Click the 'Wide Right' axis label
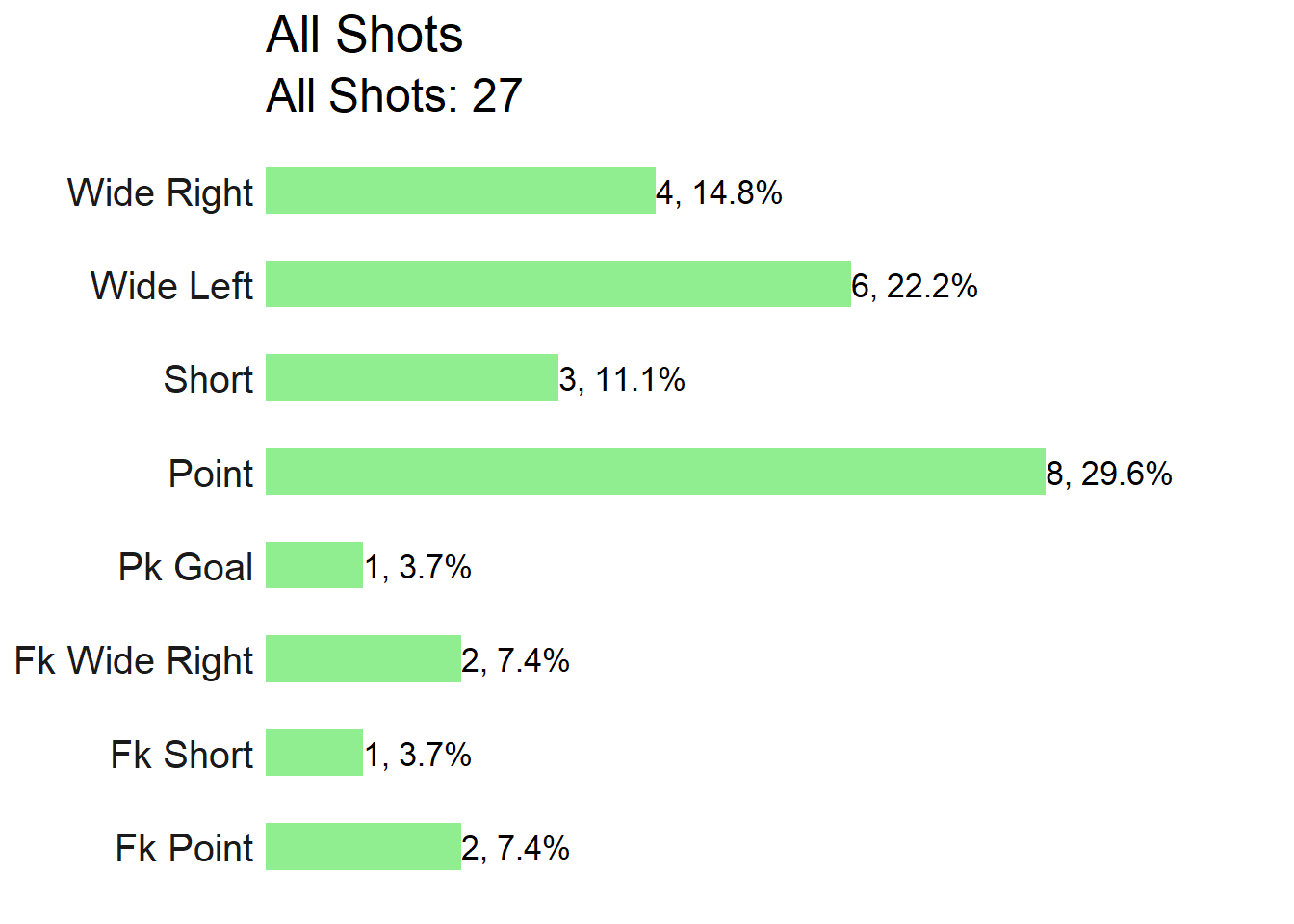Screen dimensions: 1294x924 point(160,193)
